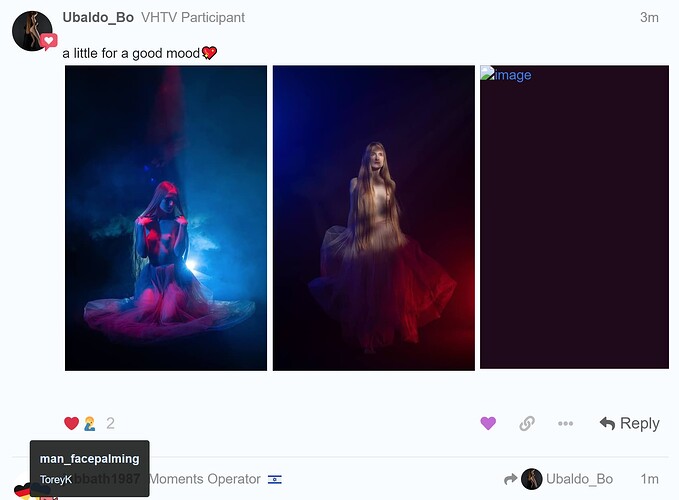679x500 pixels.
Task: Open the three-dots more actions menu
Action: (x=566, y=423)
